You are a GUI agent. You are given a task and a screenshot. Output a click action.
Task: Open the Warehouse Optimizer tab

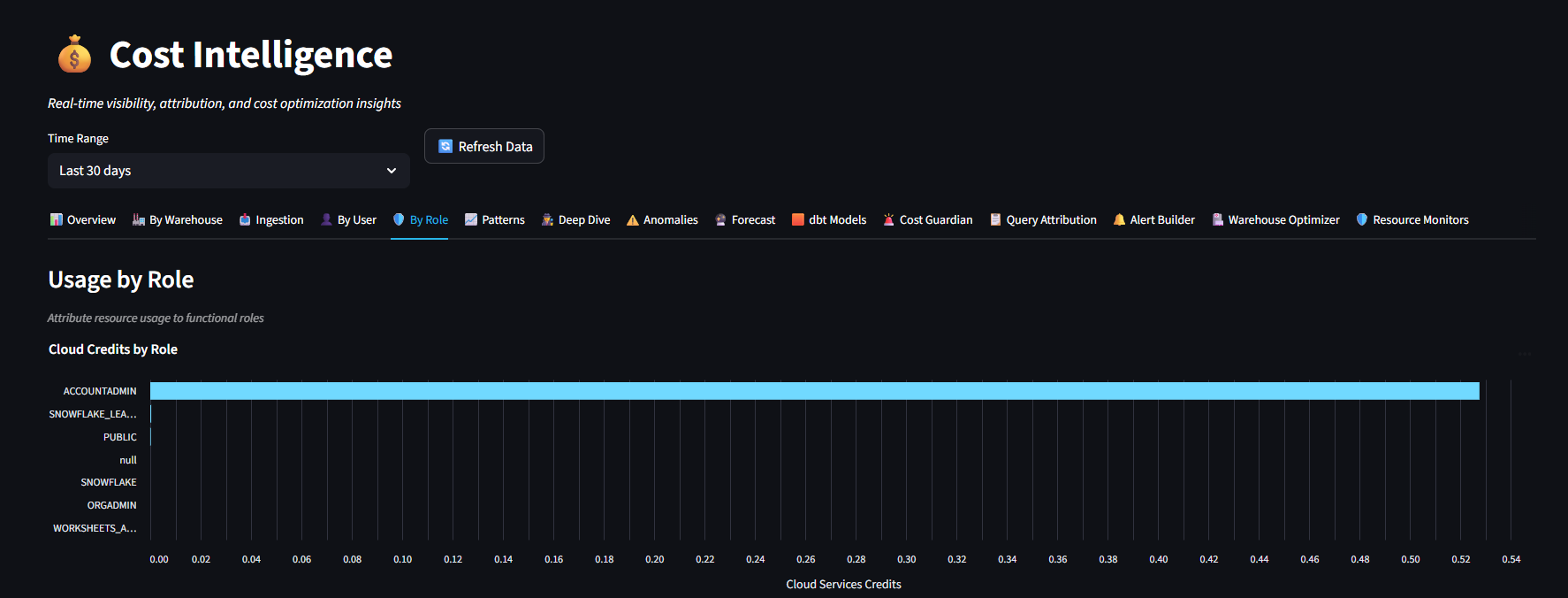pyautogui.click(x=1275, y=220)
